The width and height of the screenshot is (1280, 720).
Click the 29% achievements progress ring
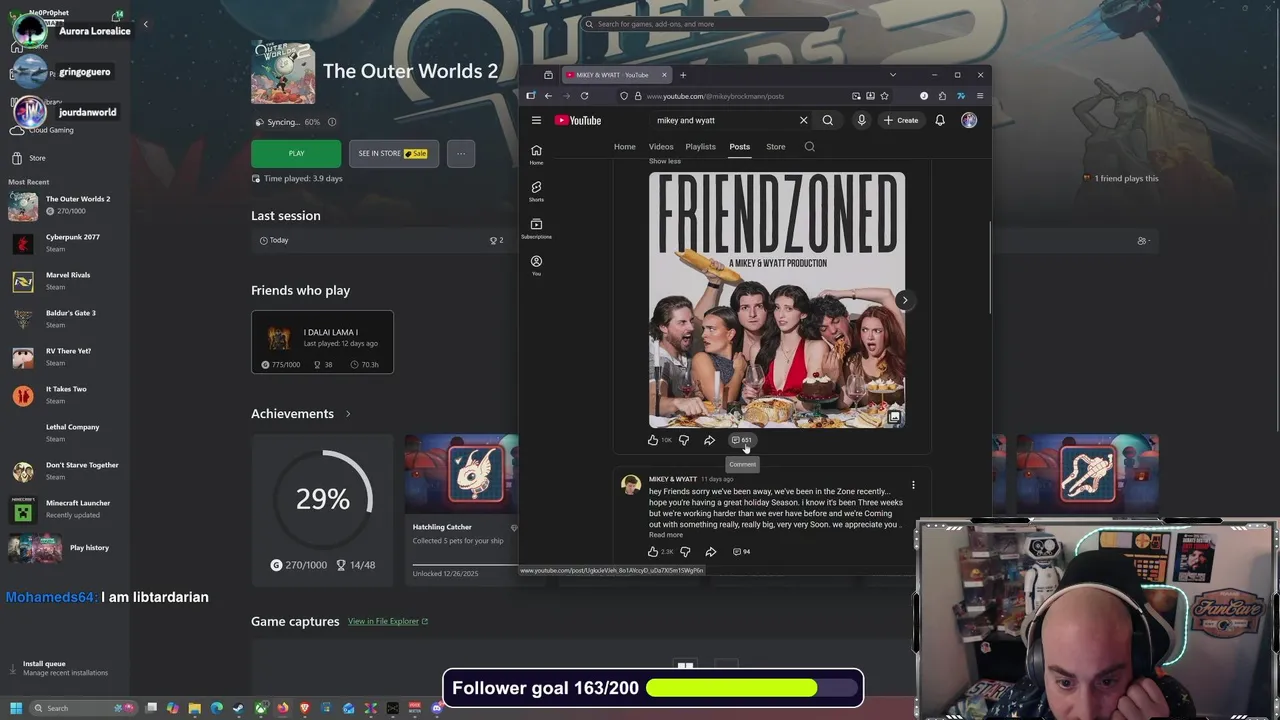pos(323,498)
